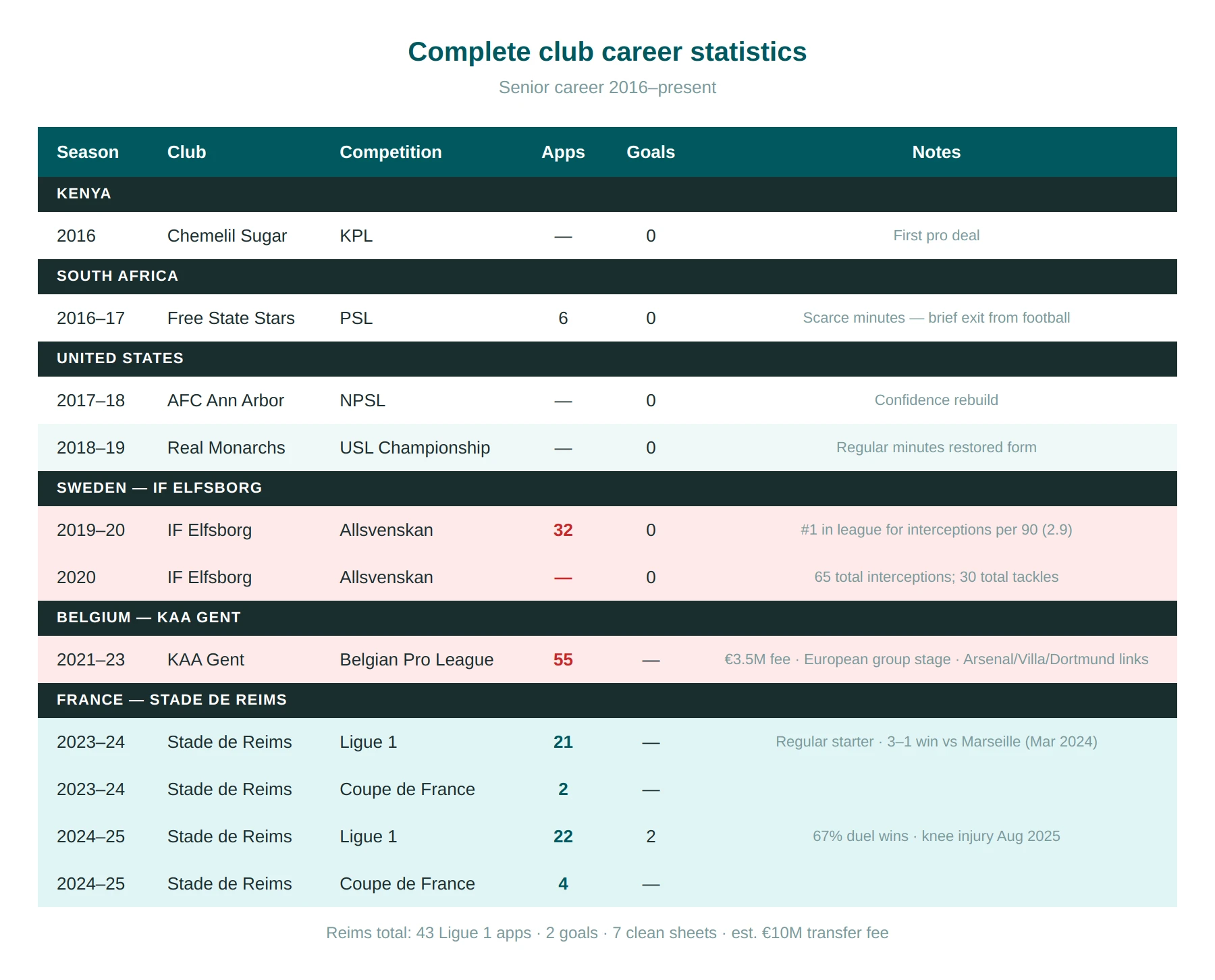Select the "Competition" column header
1215x980 pixels.
(391, 152)
